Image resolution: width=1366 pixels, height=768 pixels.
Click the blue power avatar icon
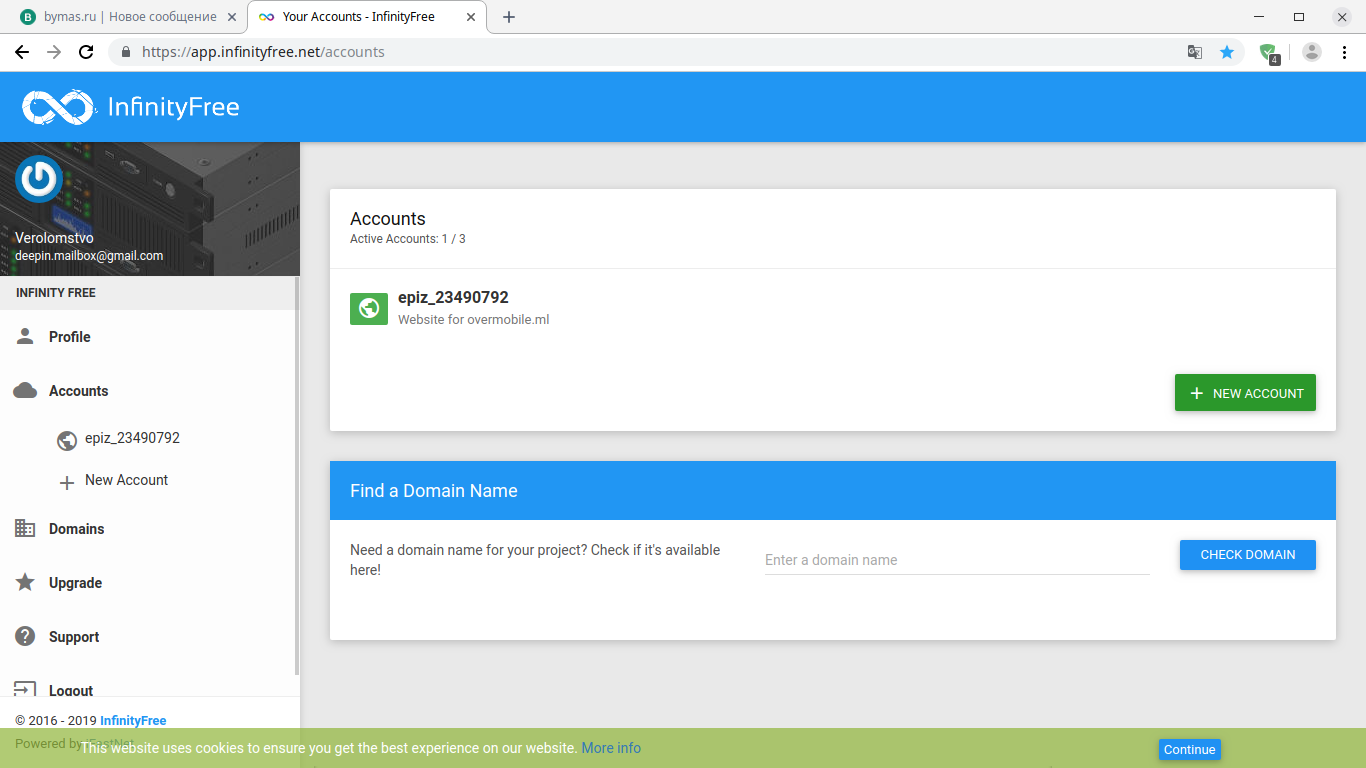tap(39, 180)
